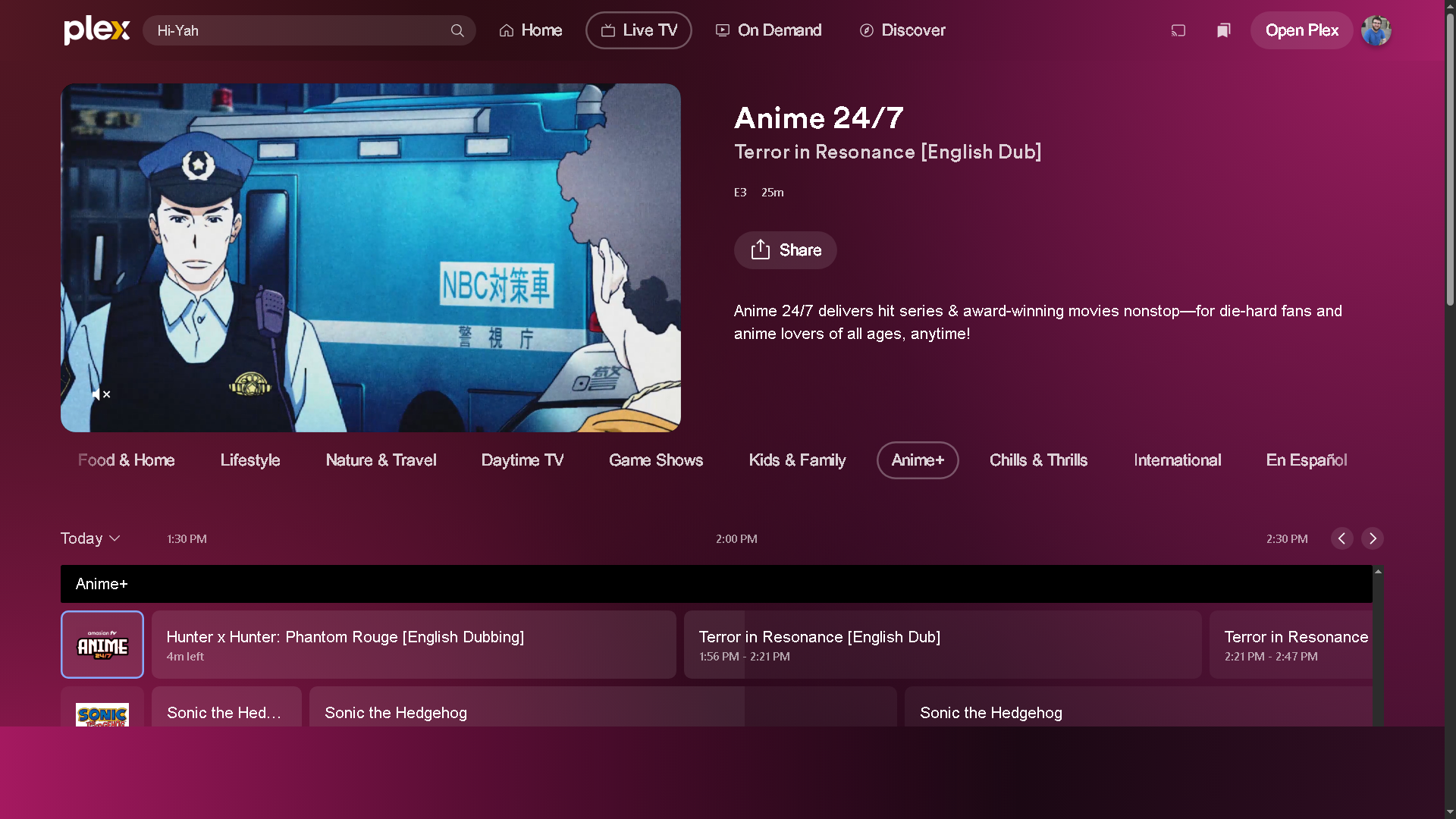Click the guide scrollbar up arrow

(x=1378, y=571)
